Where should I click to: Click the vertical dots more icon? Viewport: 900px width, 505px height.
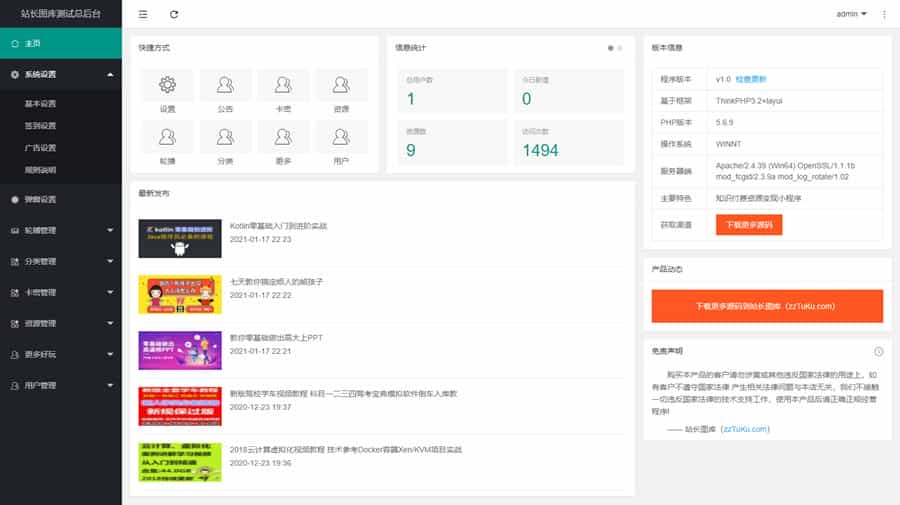[x=884, y=14]
